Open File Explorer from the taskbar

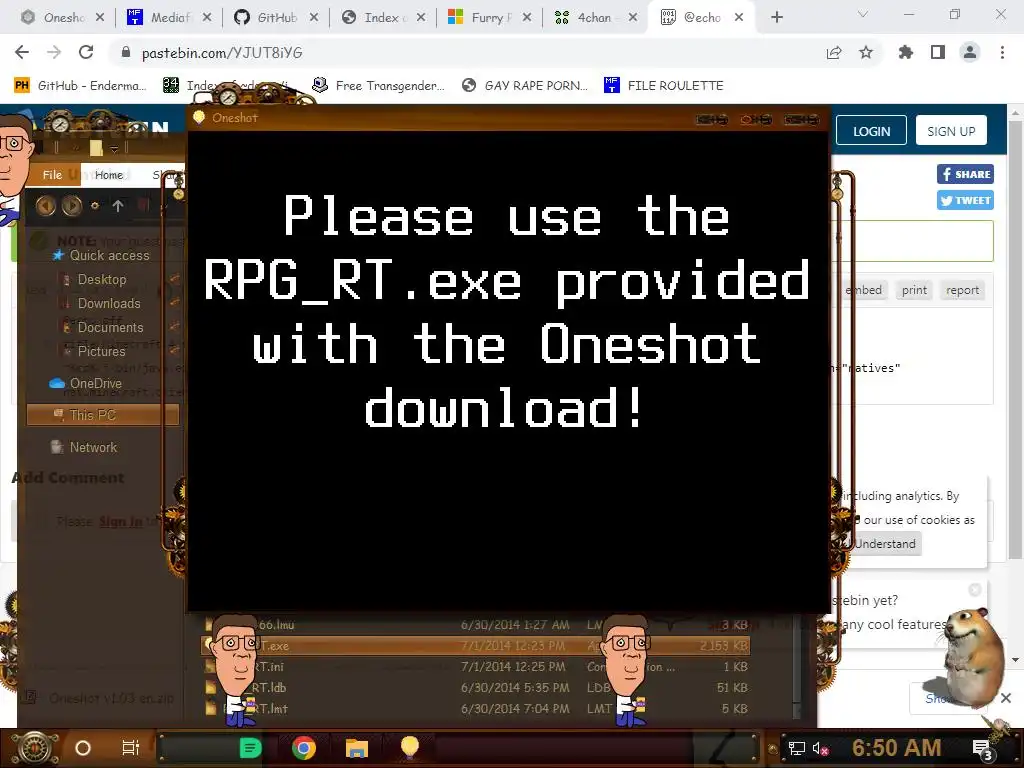tap(357, 748)
